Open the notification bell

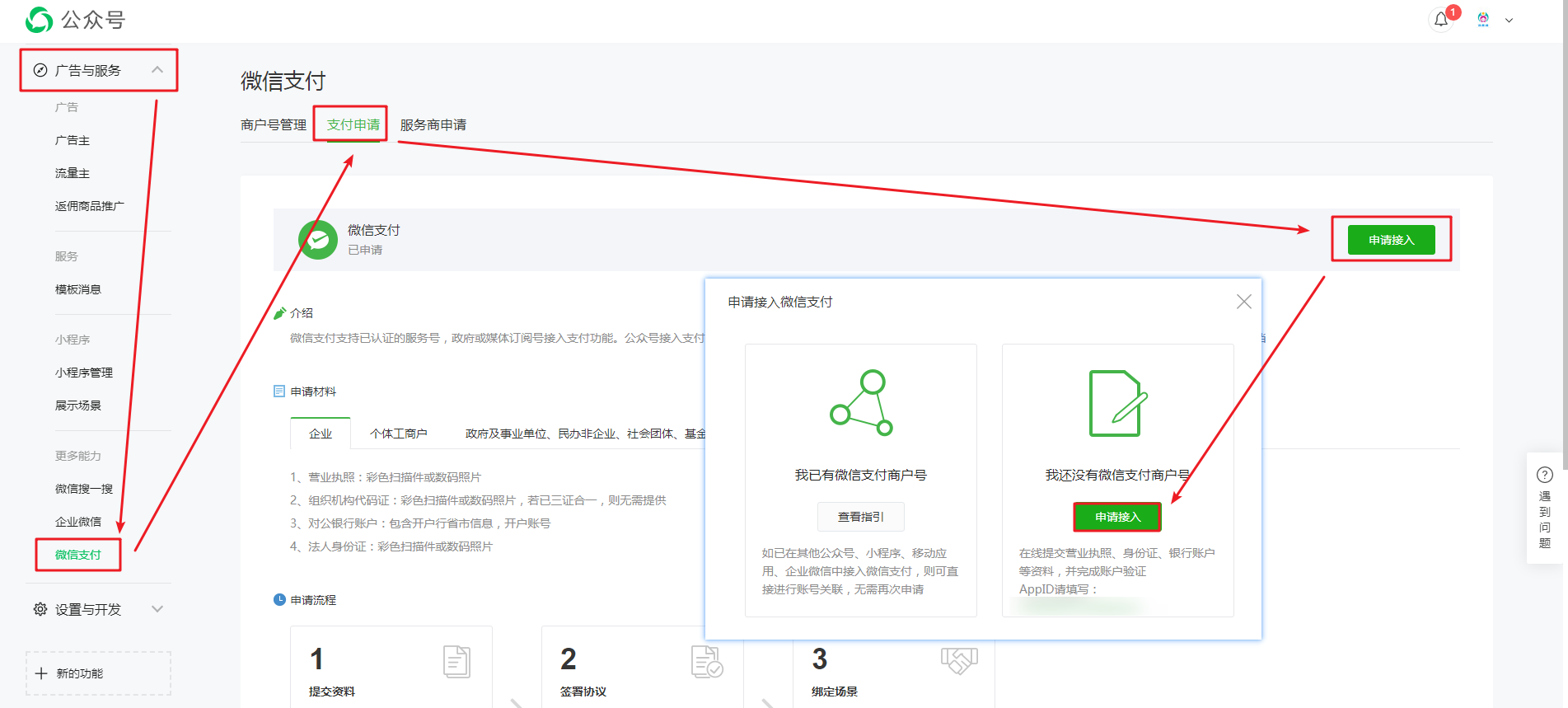1441,20
